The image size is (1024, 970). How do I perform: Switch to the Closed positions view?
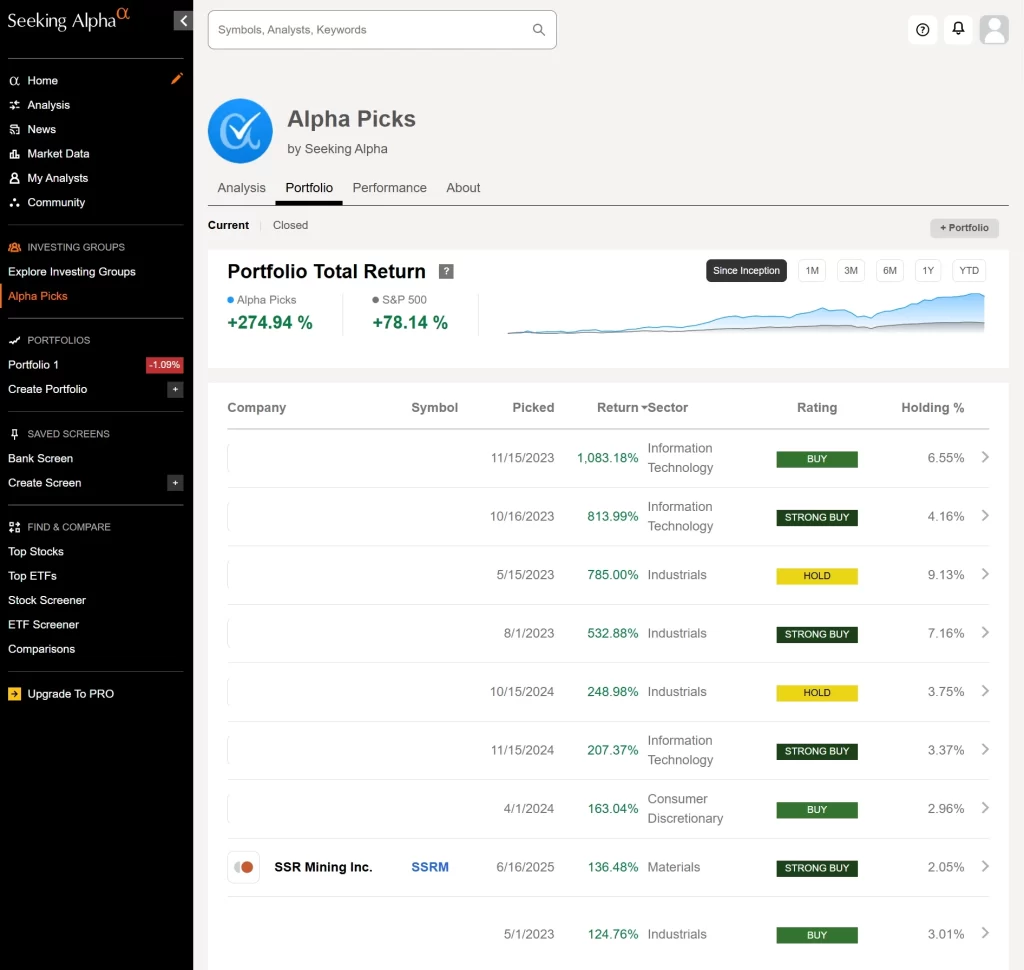(290, 225)
